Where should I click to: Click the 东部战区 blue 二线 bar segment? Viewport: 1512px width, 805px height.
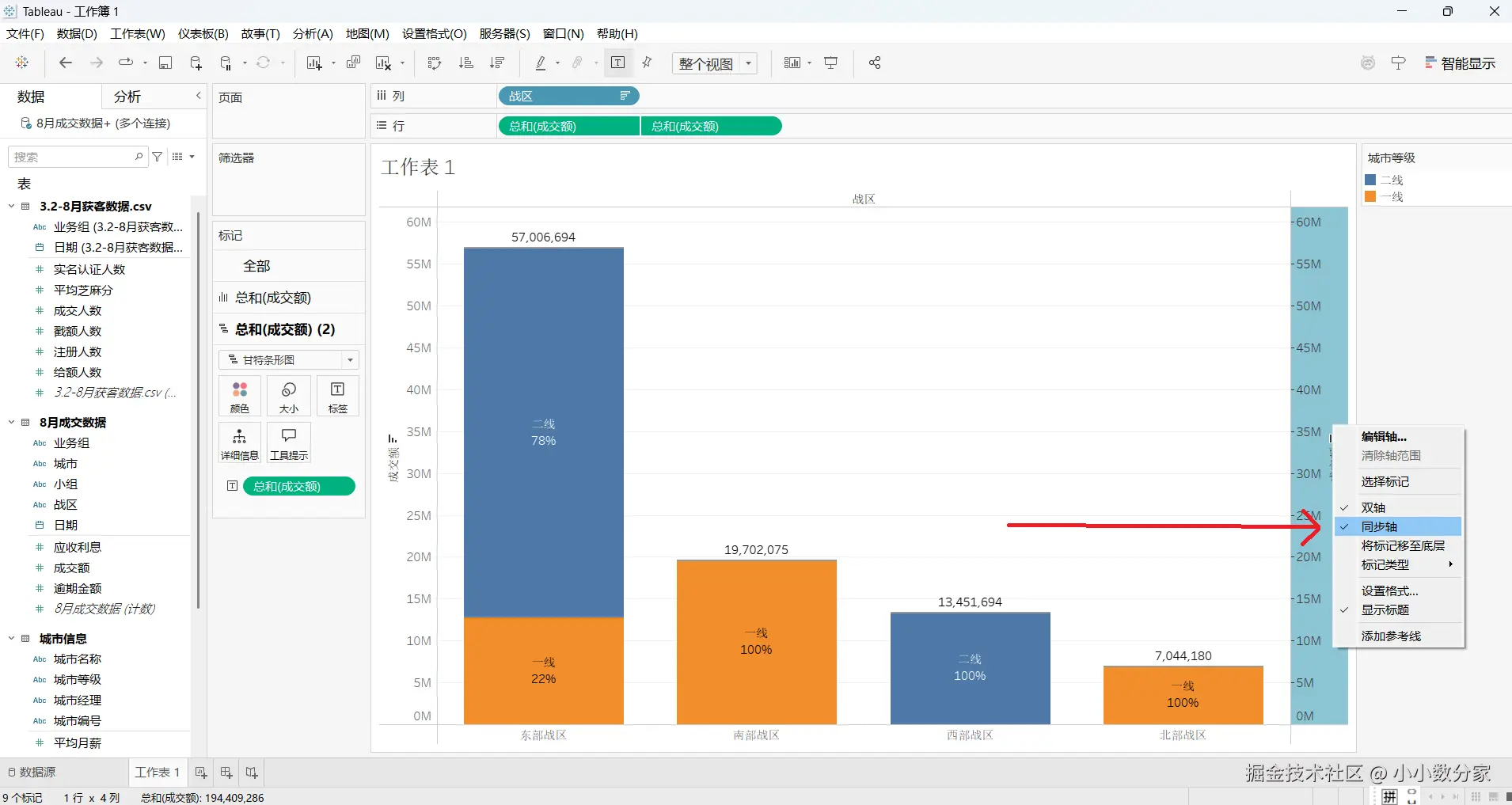point(544,432)
